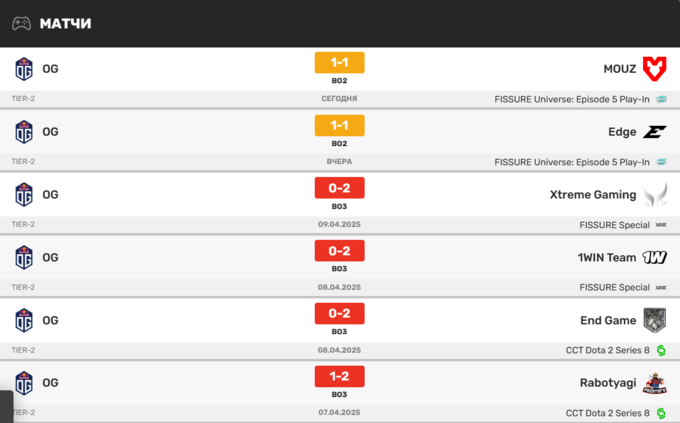Click the gamepad icon beside МАТЧИ

tap(21, 23)
